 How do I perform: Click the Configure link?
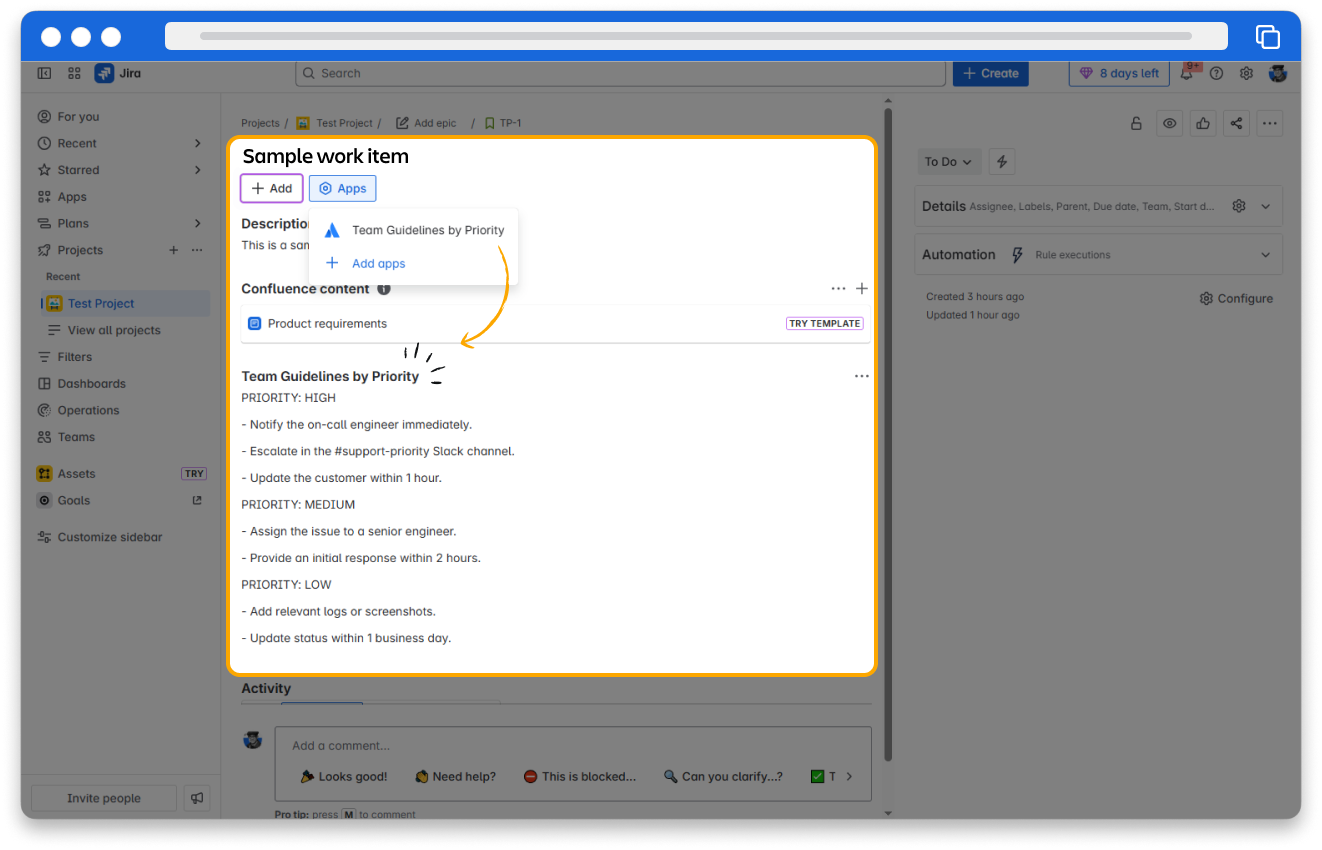[x=1236, y=298]
